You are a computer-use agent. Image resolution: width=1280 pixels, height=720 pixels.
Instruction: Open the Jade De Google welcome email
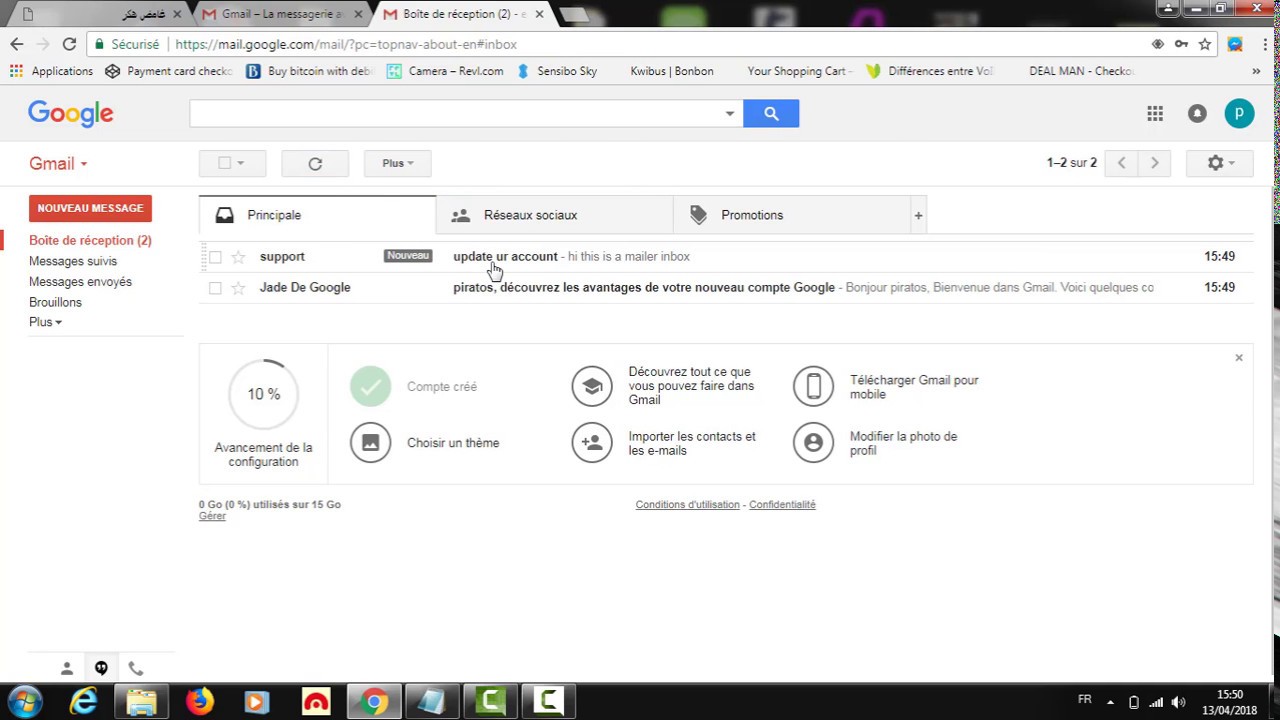726,288
